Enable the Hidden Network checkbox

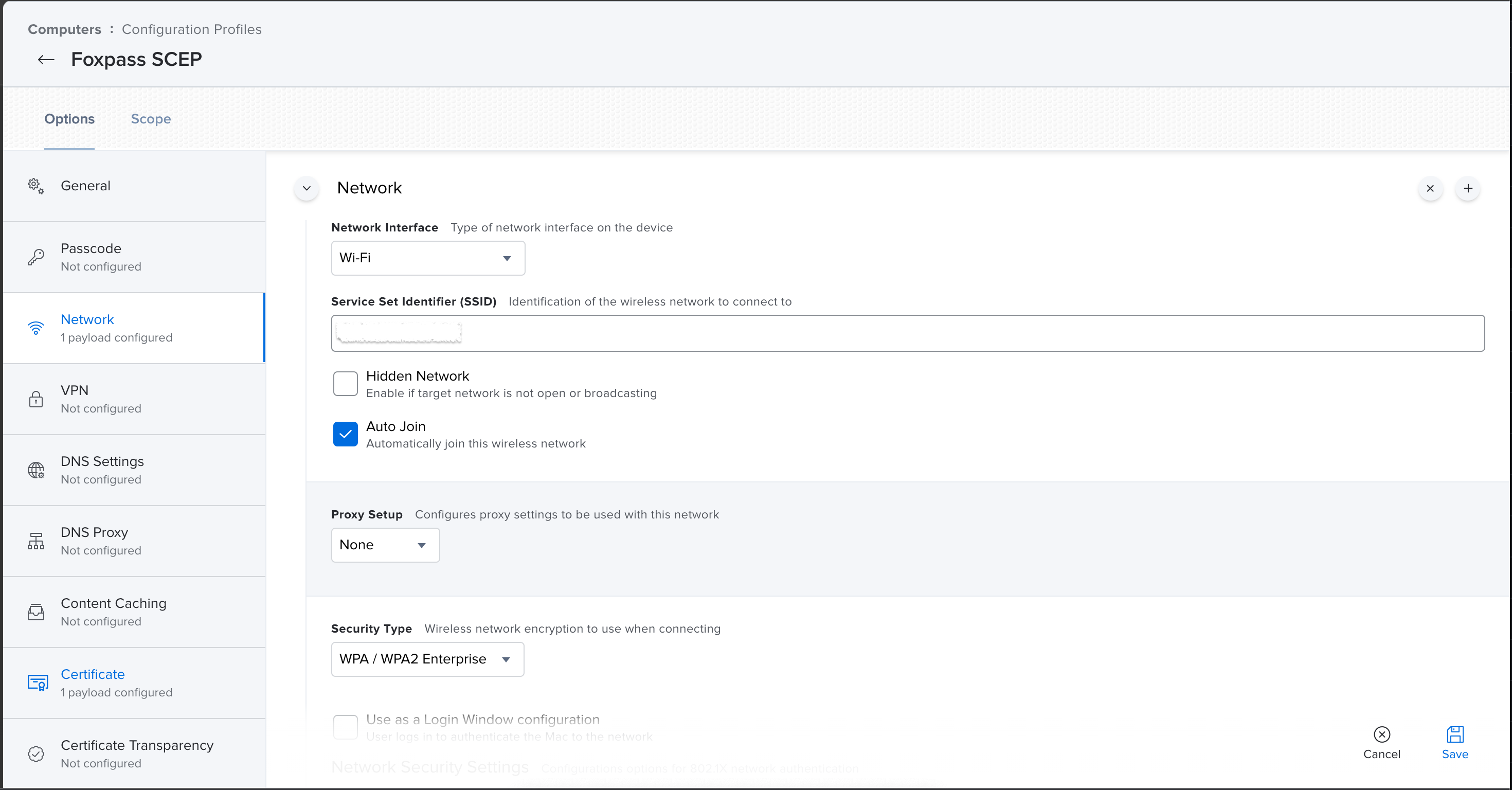coord(345,384)
